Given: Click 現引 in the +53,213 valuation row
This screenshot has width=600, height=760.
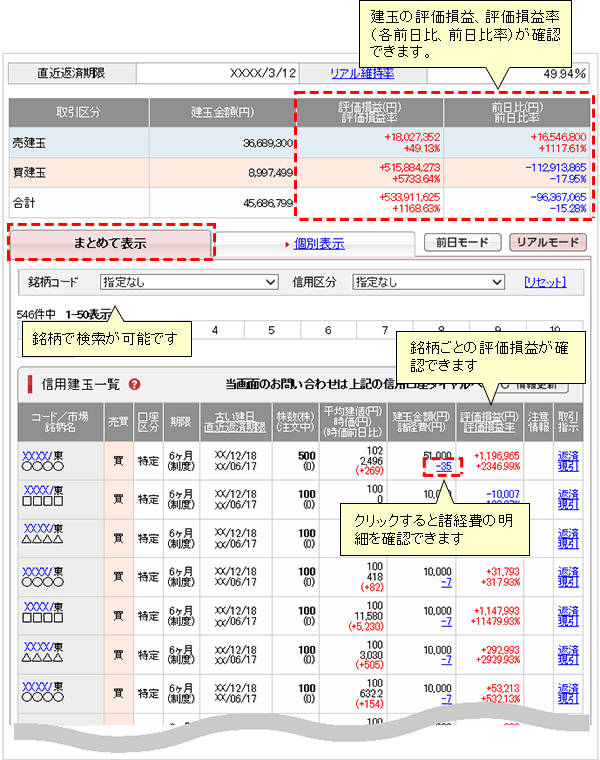Looking at the screenshot, I should [568, 700].
